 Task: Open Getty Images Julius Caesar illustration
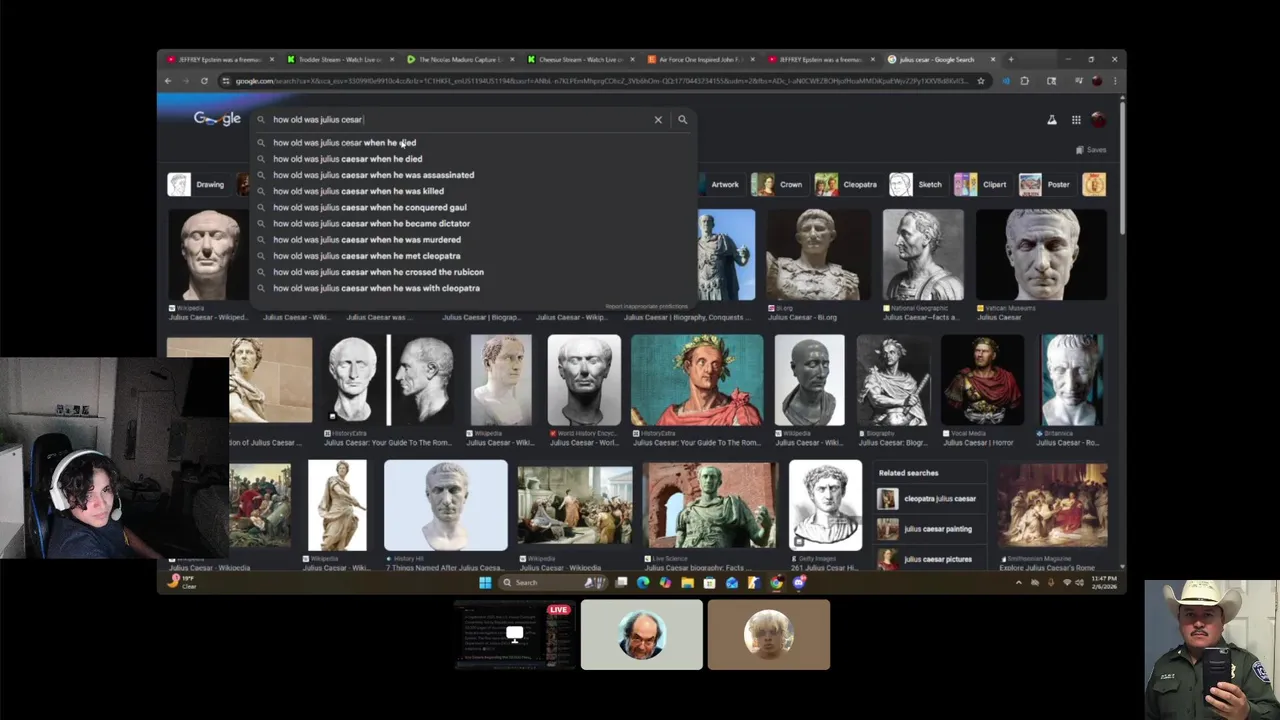point(825,505)
